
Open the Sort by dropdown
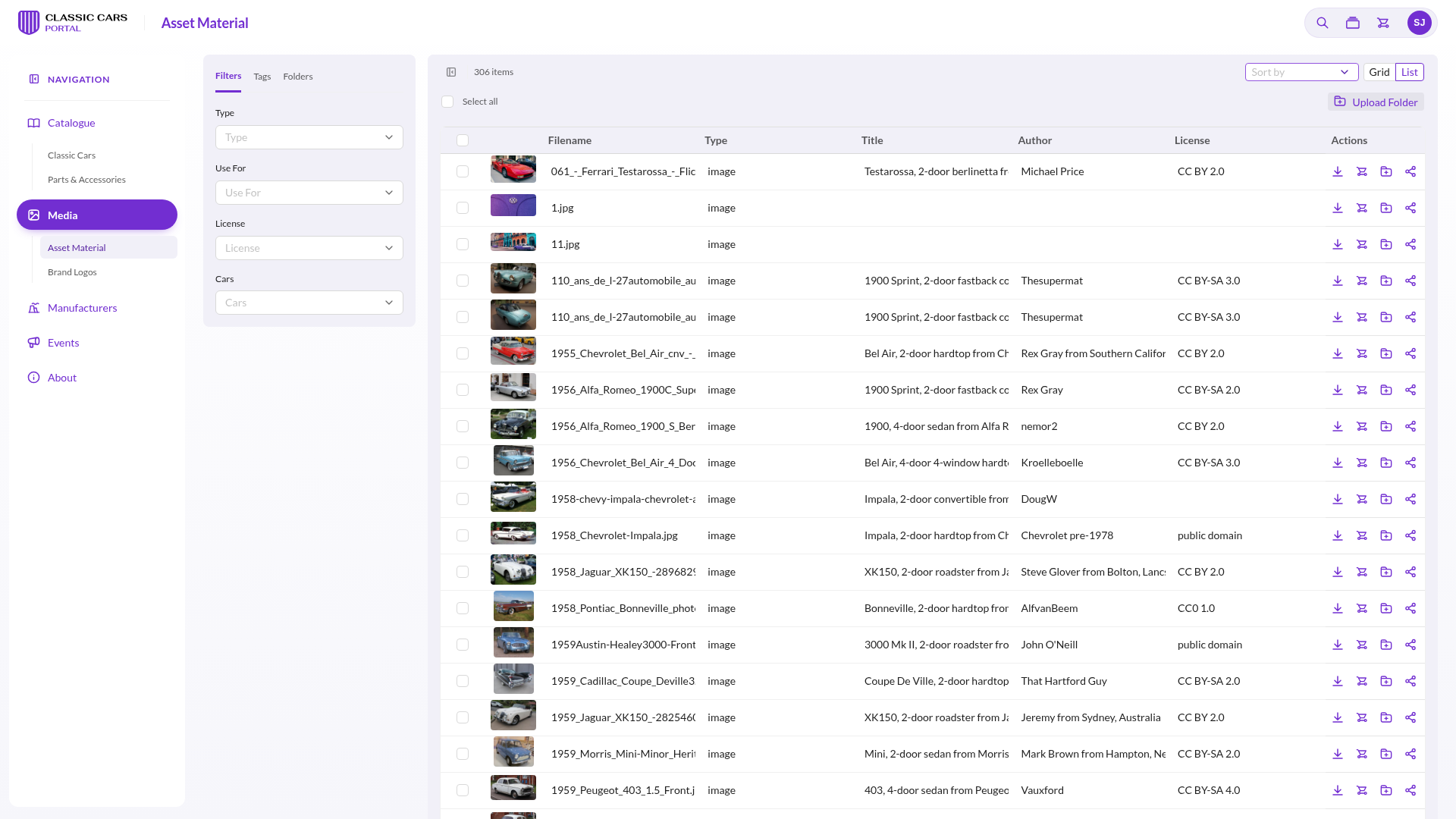[x=1301, y=72]
